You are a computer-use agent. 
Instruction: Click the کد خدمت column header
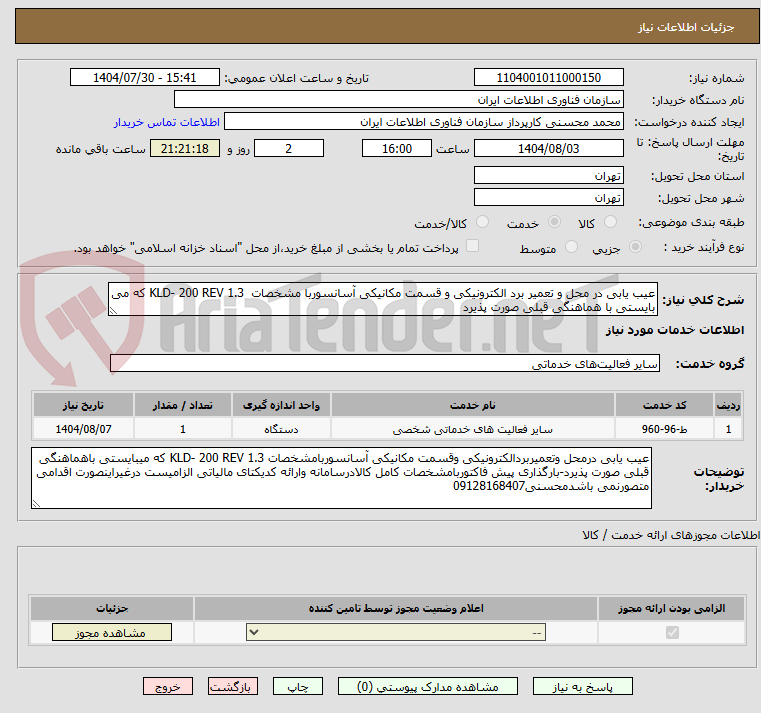(x=664, y=405)
